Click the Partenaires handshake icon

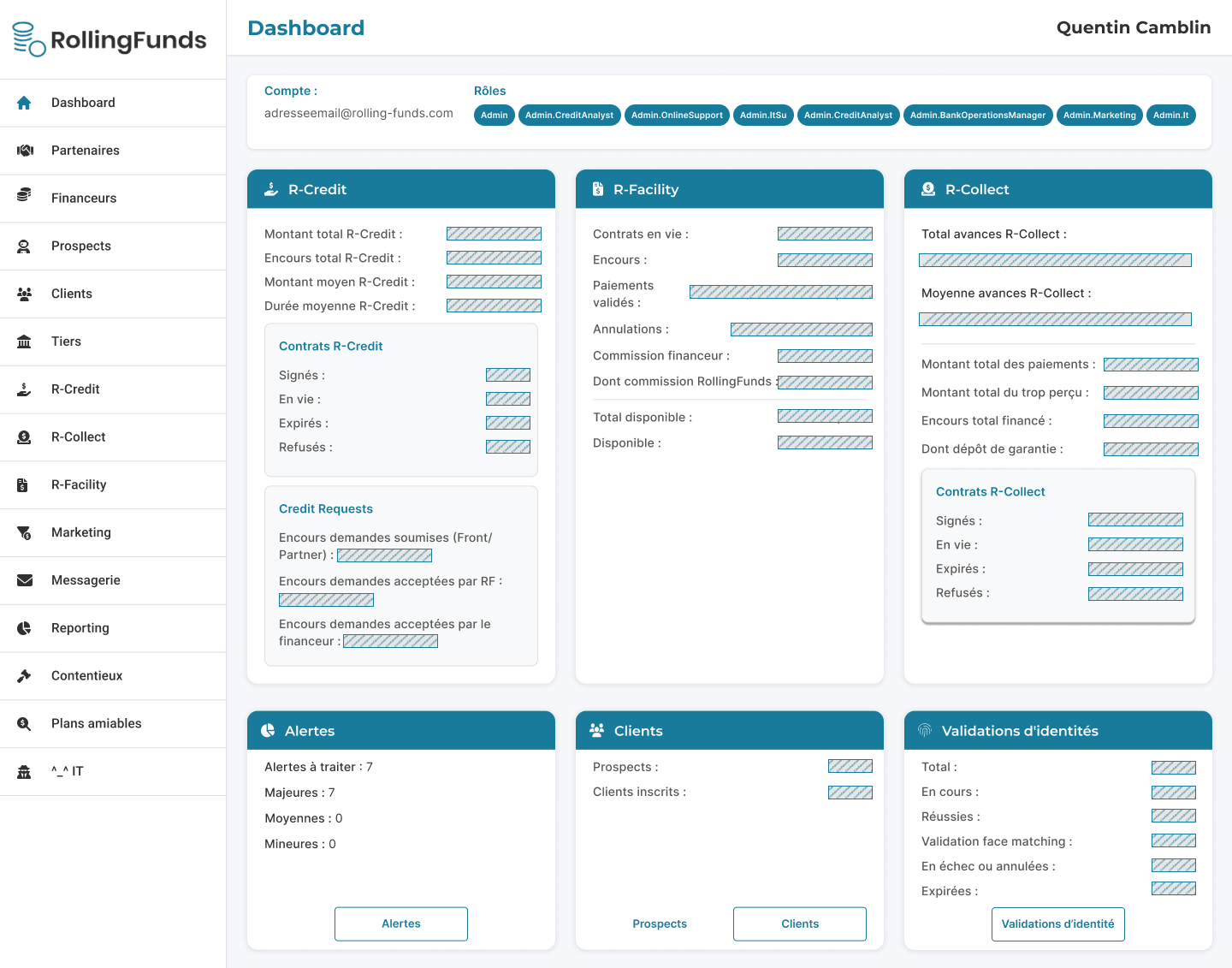point(25,151)
